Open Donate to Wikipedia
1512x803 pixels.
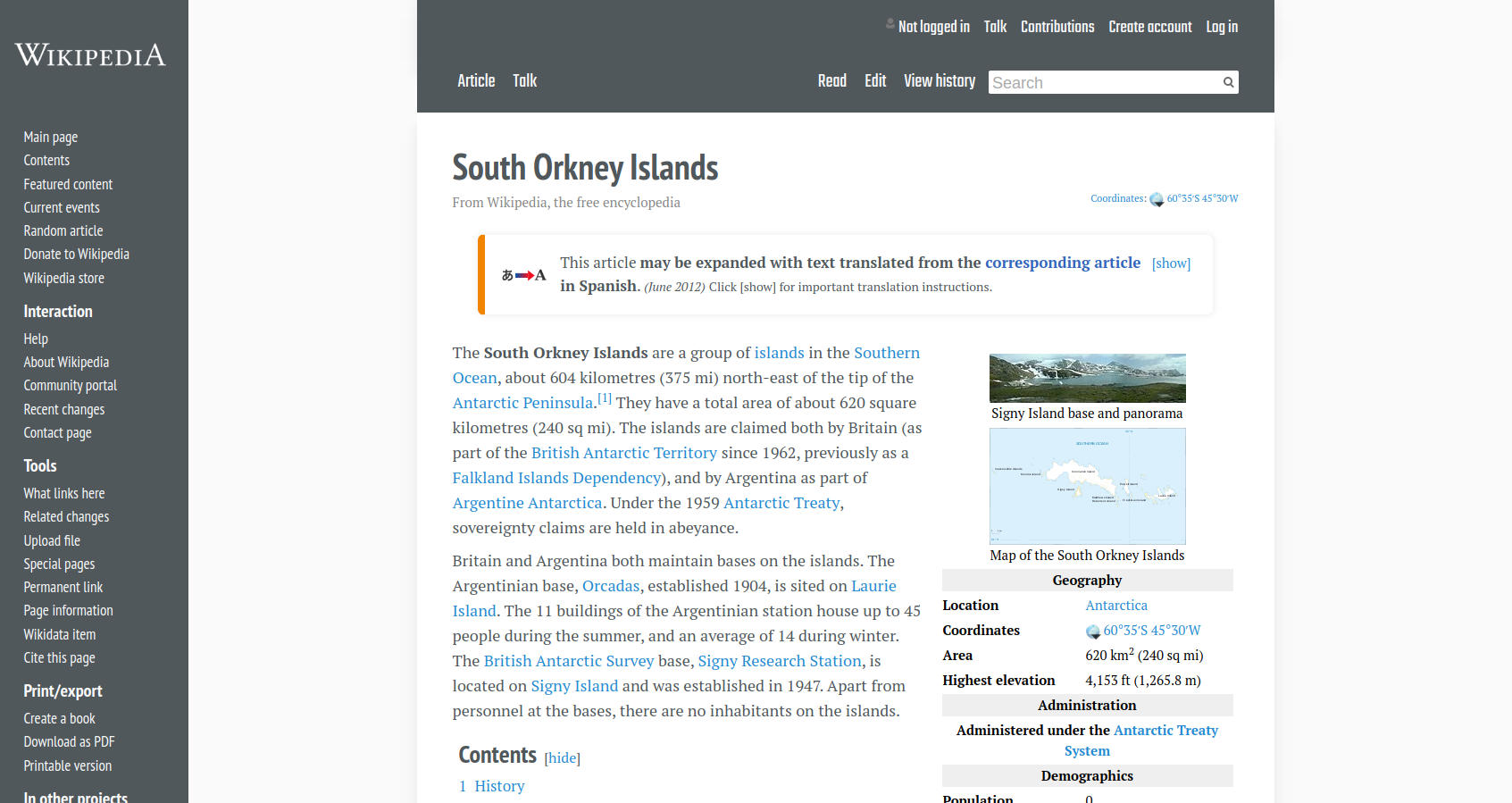click(77, 254)
